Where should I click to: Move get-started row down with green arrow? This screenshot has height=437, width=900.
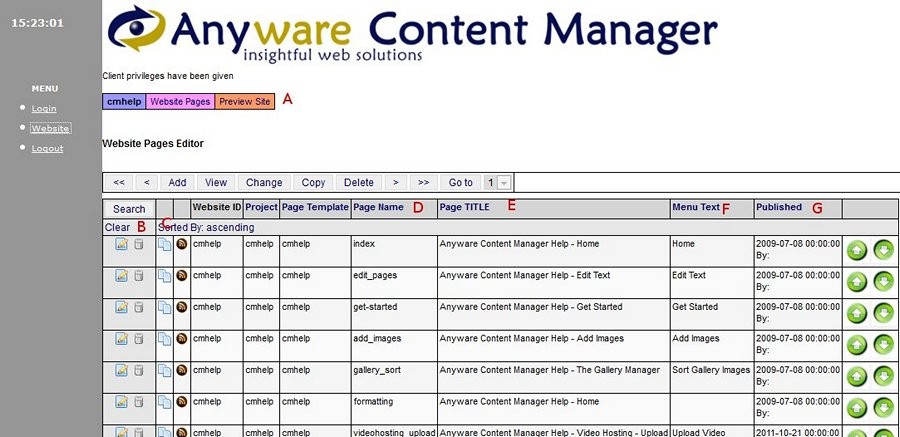[x=884, y=314]
